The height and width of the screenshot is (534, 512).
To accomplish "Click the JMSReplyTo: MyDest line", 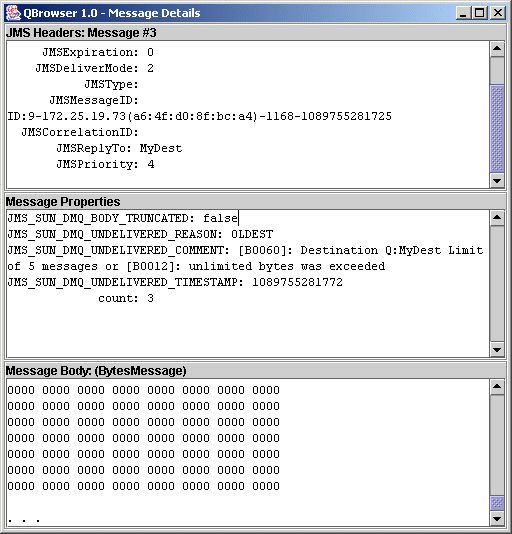I will 119,148.
